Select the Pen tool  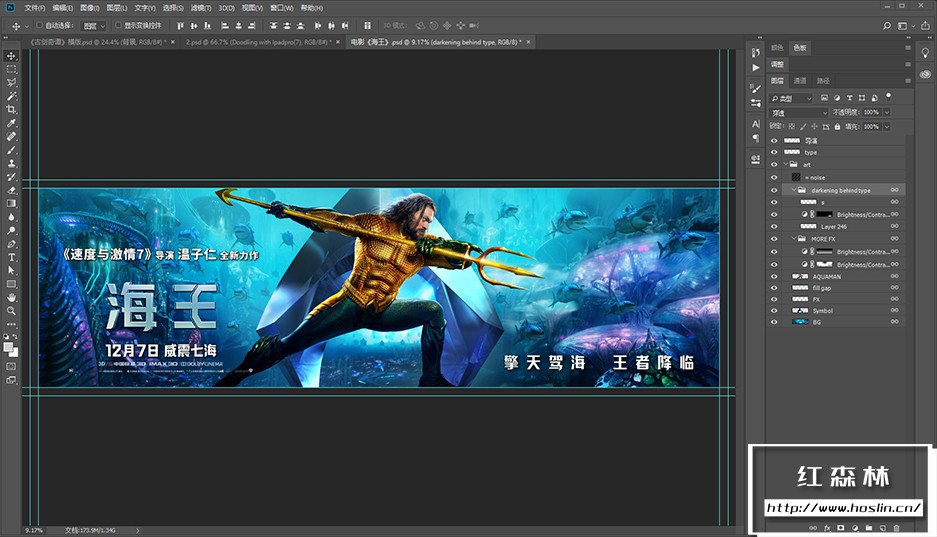pos(11,244)
